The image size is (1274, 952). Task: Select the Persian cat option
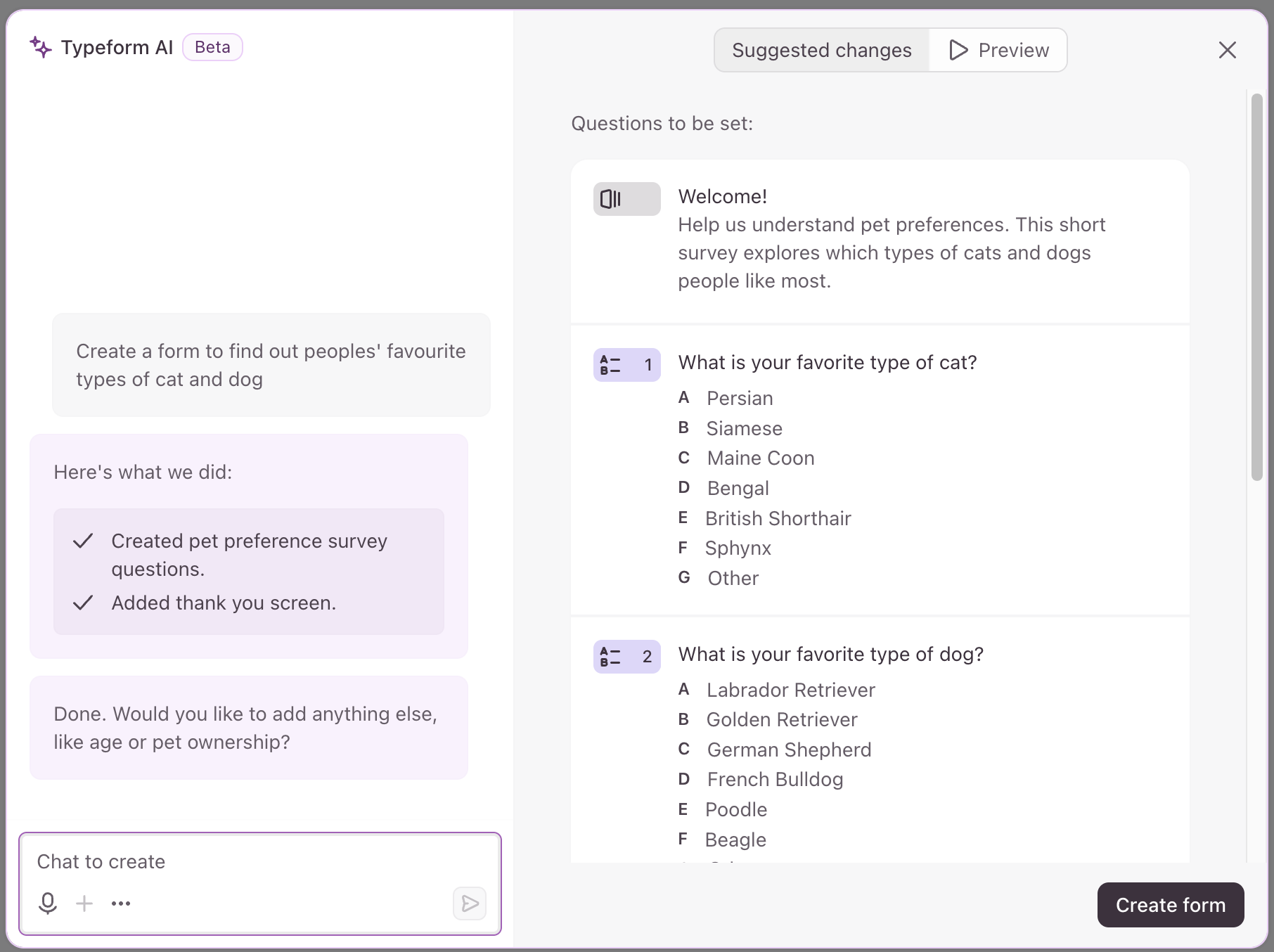740,398
